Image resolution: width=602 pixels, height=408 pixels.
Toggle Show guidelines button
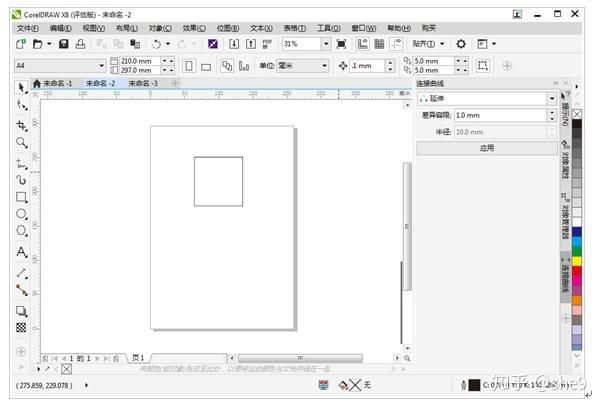pos(396,44)
